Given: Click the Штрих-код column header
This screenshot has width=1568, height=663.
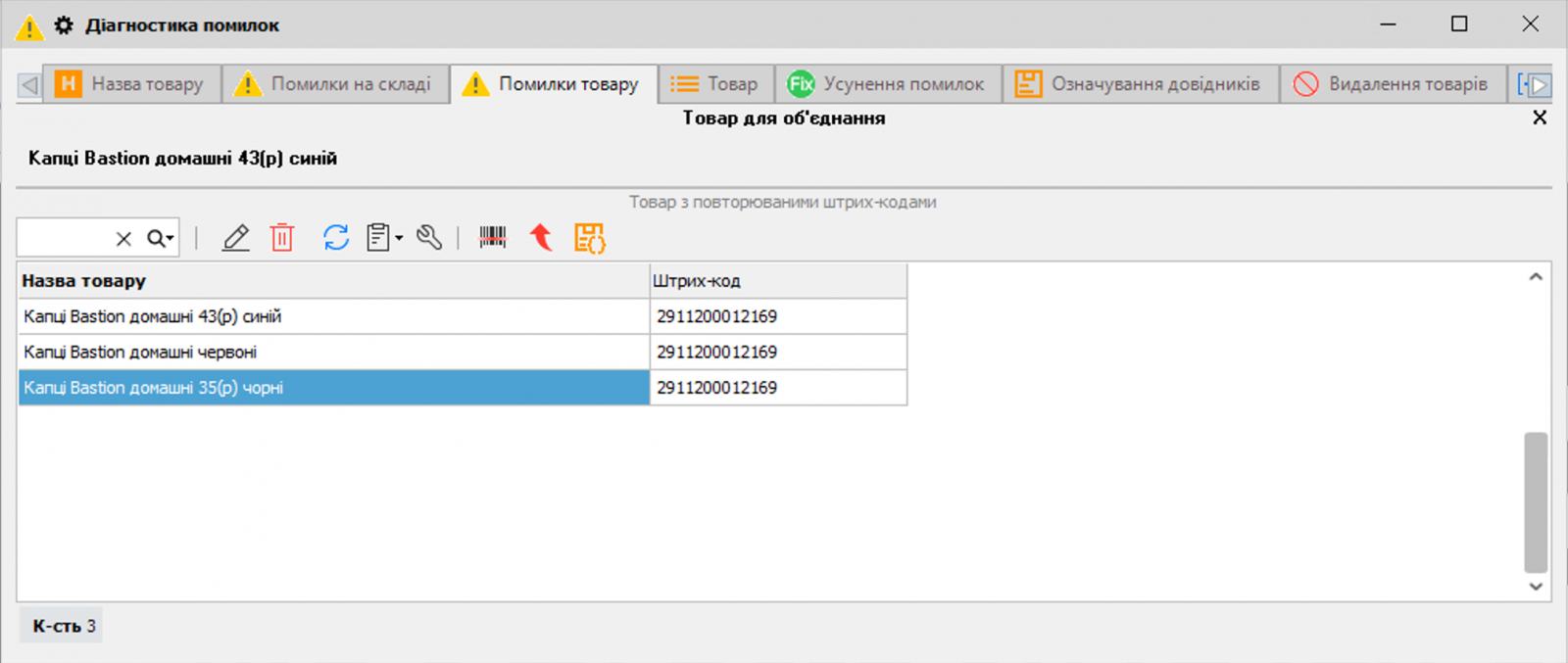Looking at the screenshot, I should (777, 281).
